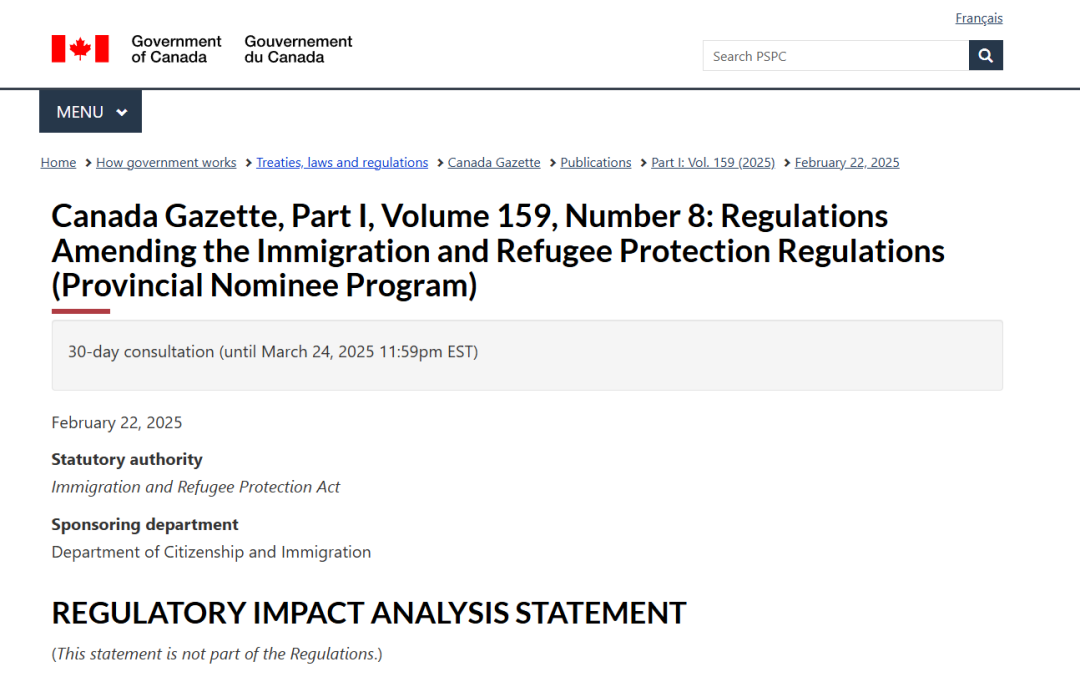Open Treaties, laws and regulations breadcrumb
The width and height of the screenshot is (1080, 692).
point(342,162)
